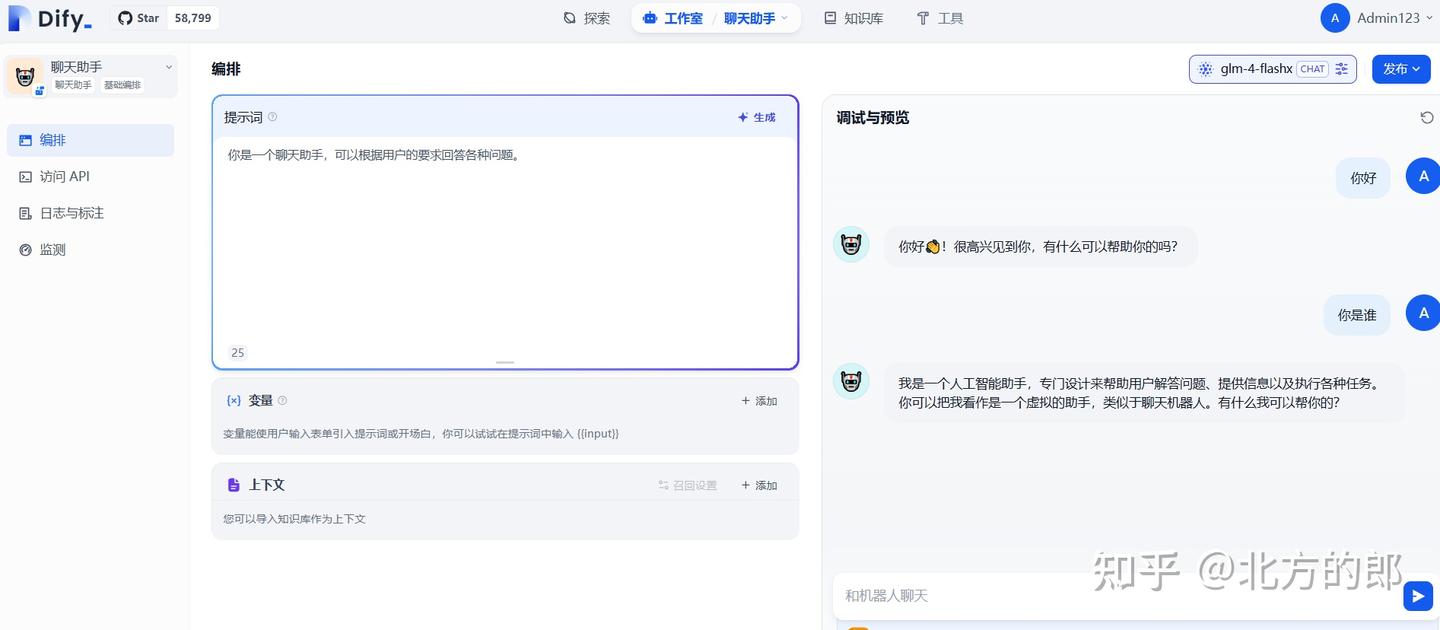Click the 和机器人聊天 chat input field
1440x630 pixels.
tap(1000, 595)
